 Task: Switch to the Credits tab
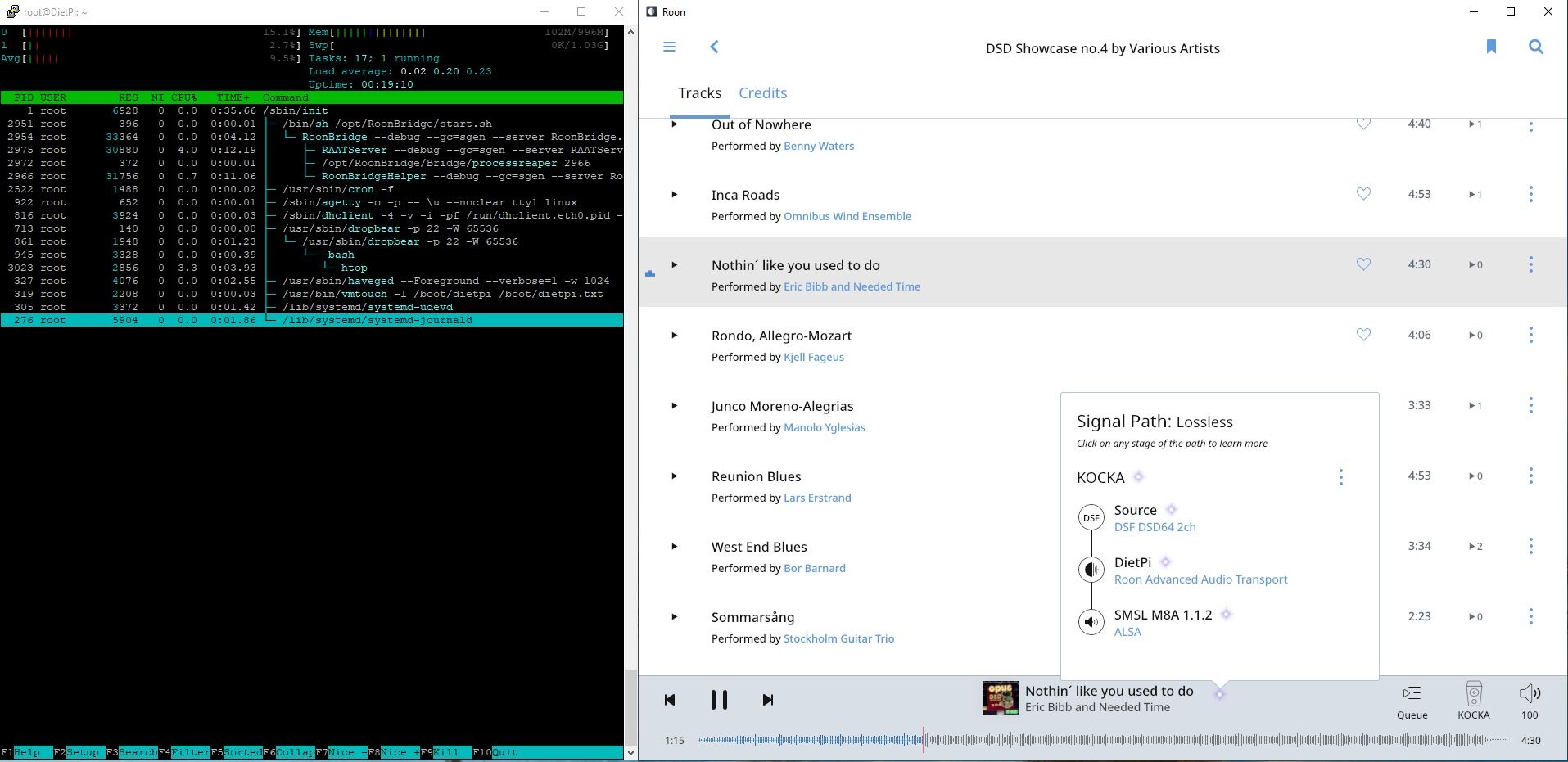click(762, 93)
